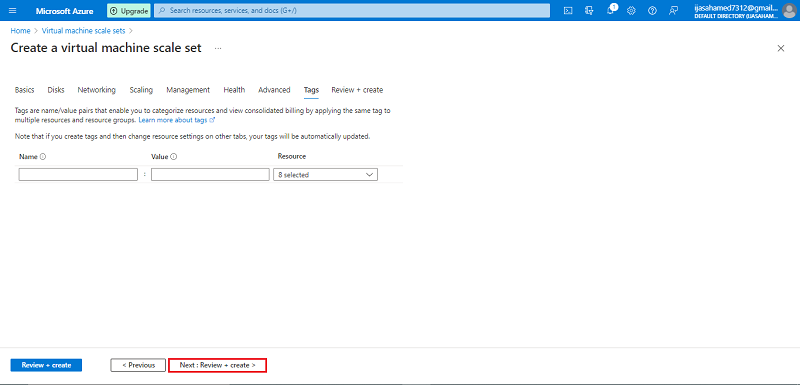The width and height of the screenshot is (800, 385).
Task: Show info tooltip next to Value
Action: [173, 157]
